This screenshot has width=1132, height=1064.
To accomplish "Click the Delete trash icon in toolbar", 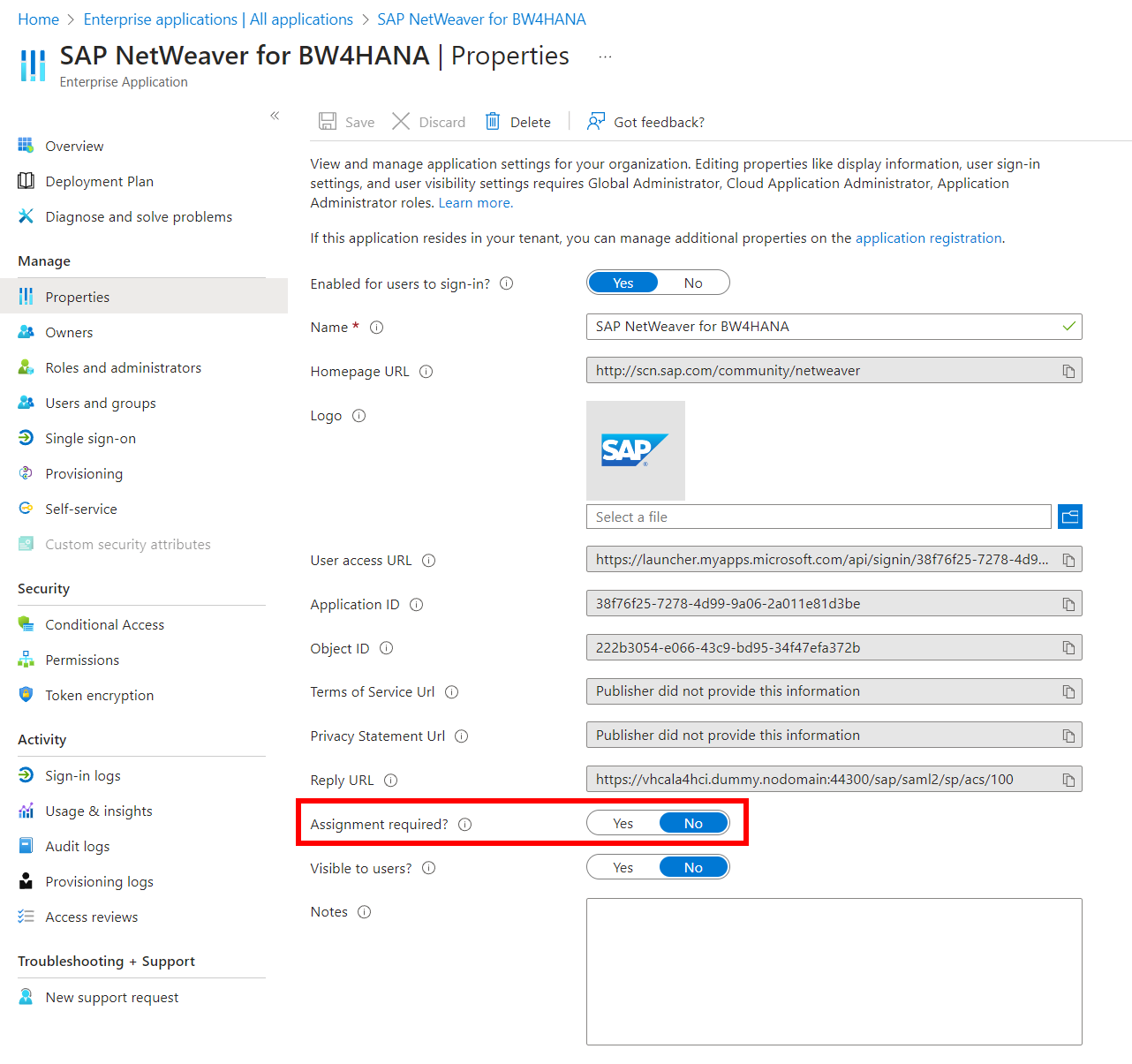I will click(x=493, y=122).
